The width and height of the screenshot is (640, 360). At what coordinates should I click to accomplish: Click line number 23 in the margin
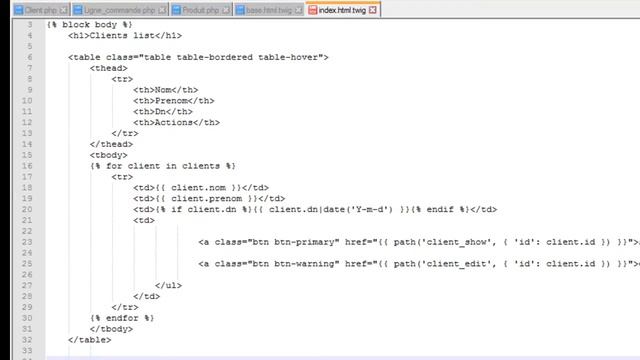[x=27, y=242]
